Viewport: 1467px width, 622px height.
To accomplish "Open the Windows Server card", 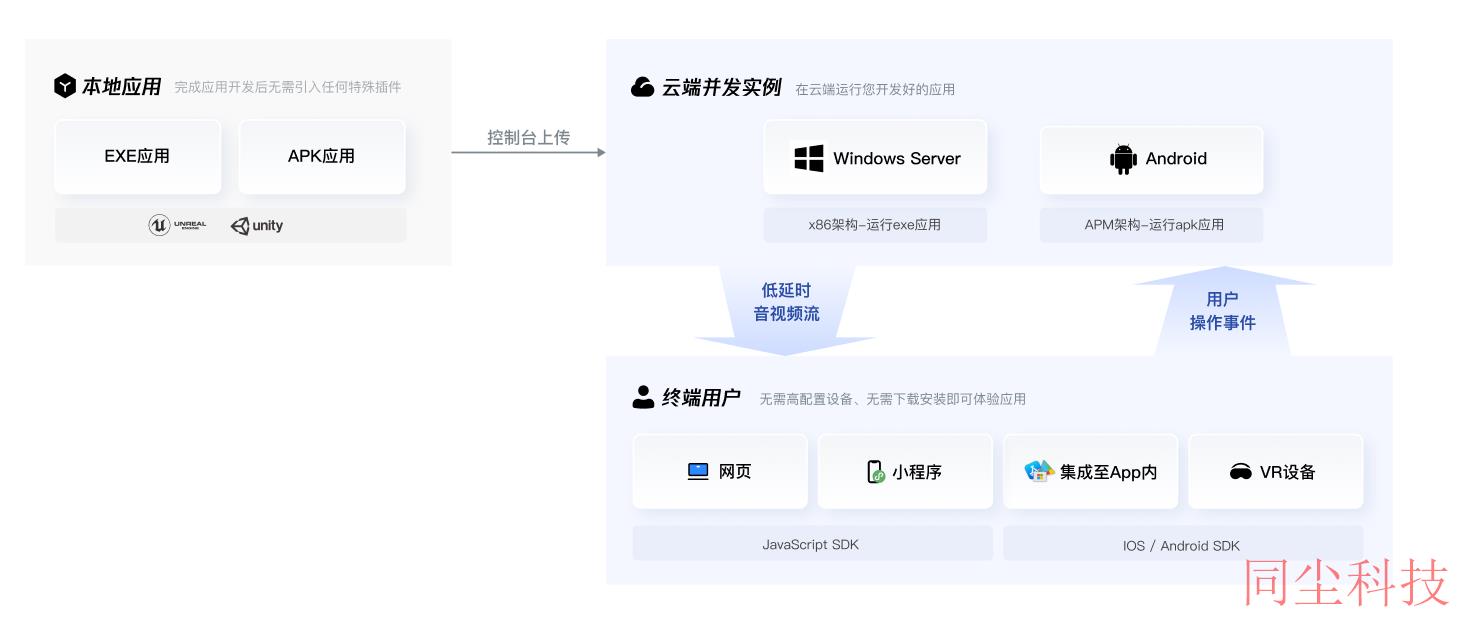I will pos(875,158).
